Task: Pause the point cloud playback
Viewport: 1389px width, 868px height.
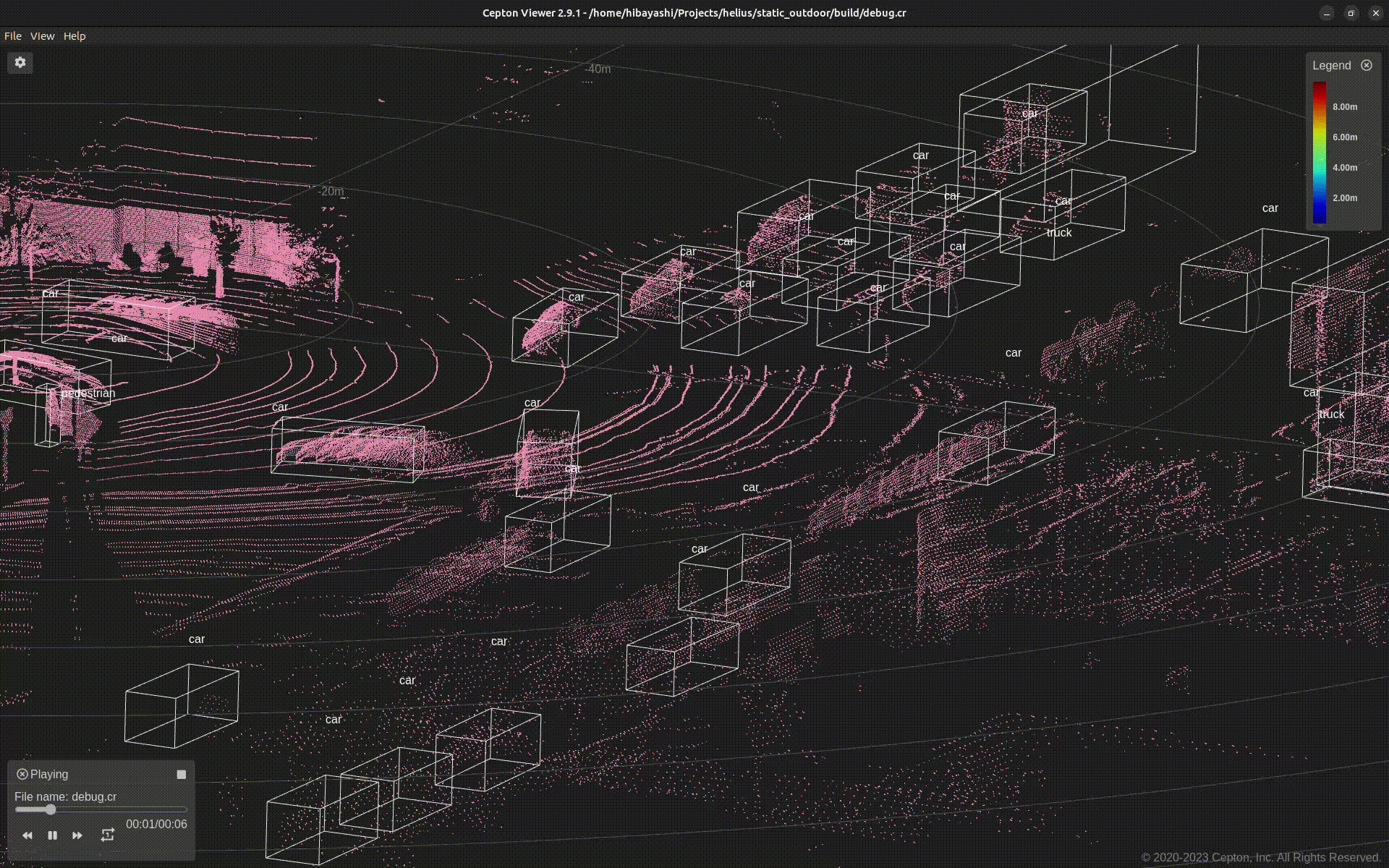Action: click(52, 835)
